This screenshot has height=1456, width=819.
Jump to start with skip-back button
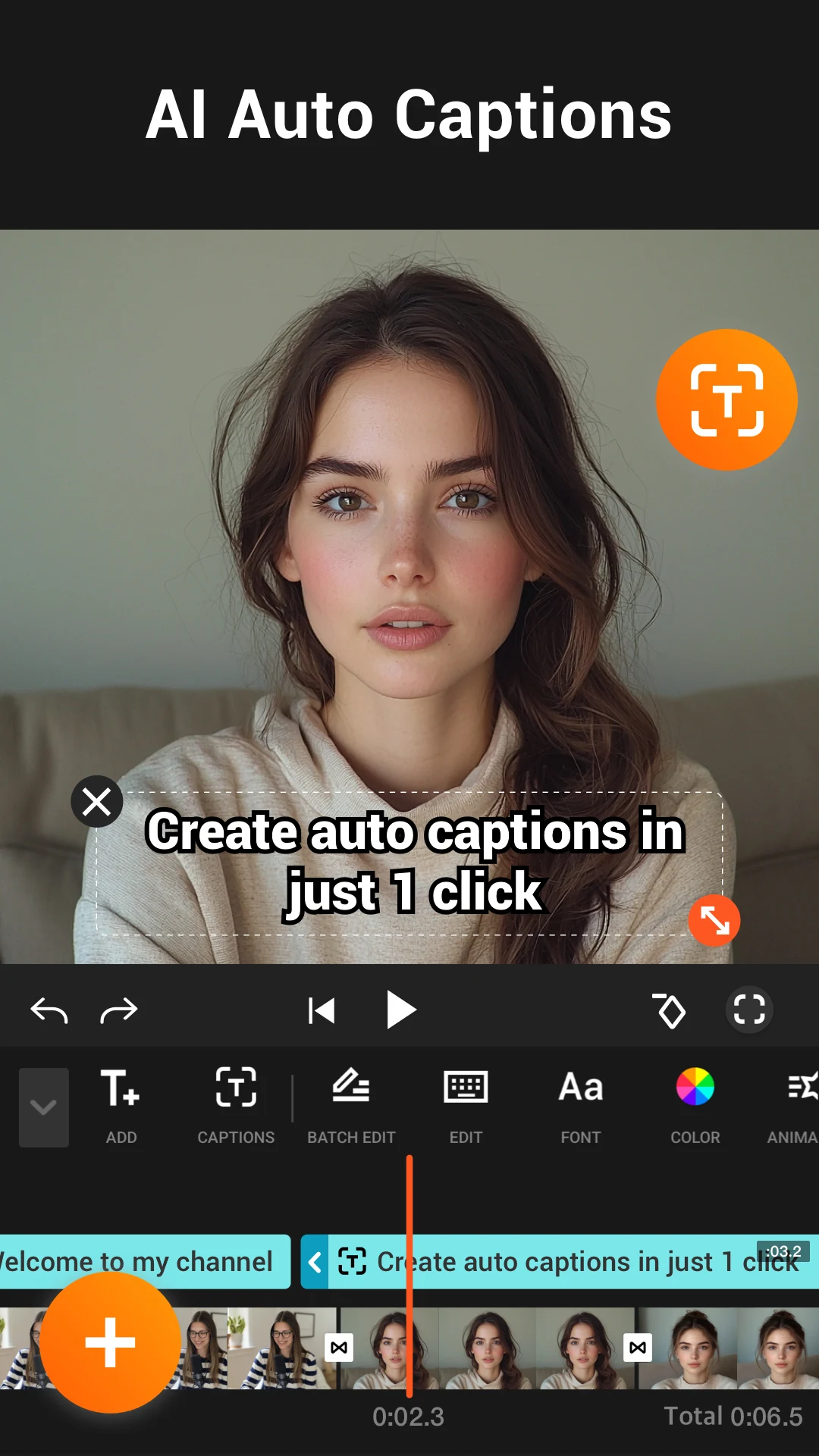(x=322, y=1010)
